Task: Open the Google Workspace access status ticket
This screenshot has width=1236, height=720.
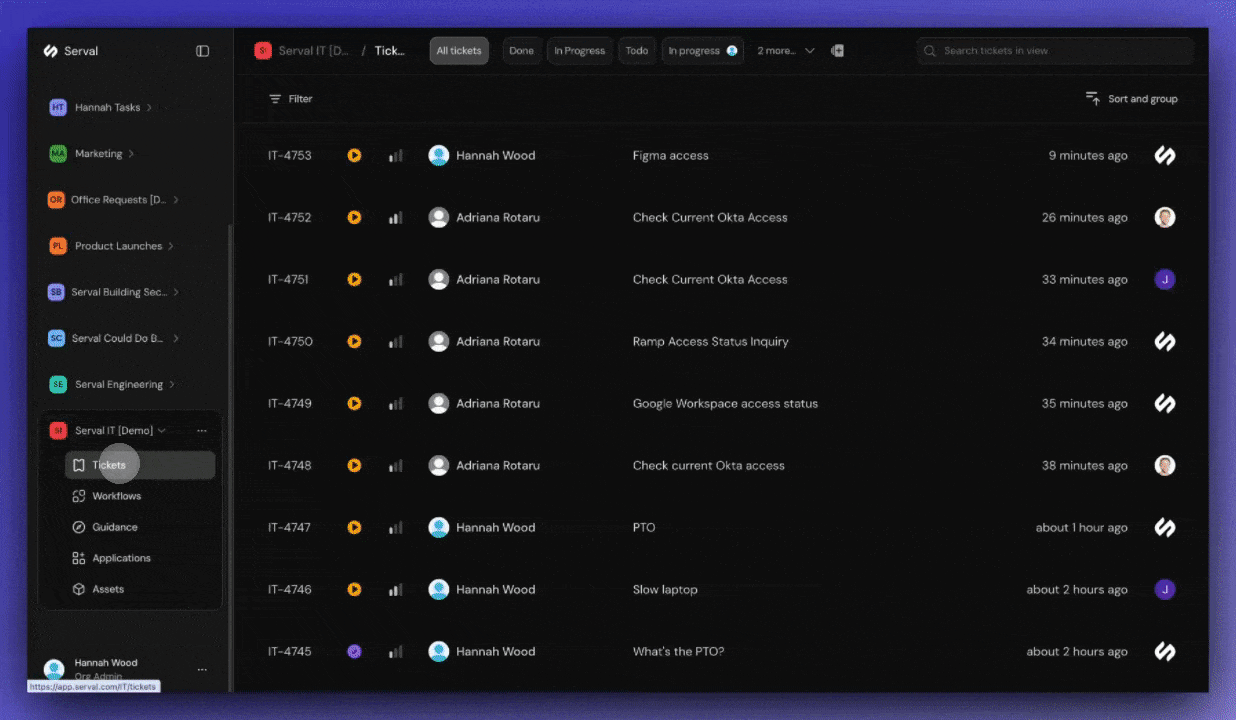Action: (x=725, y=404)
